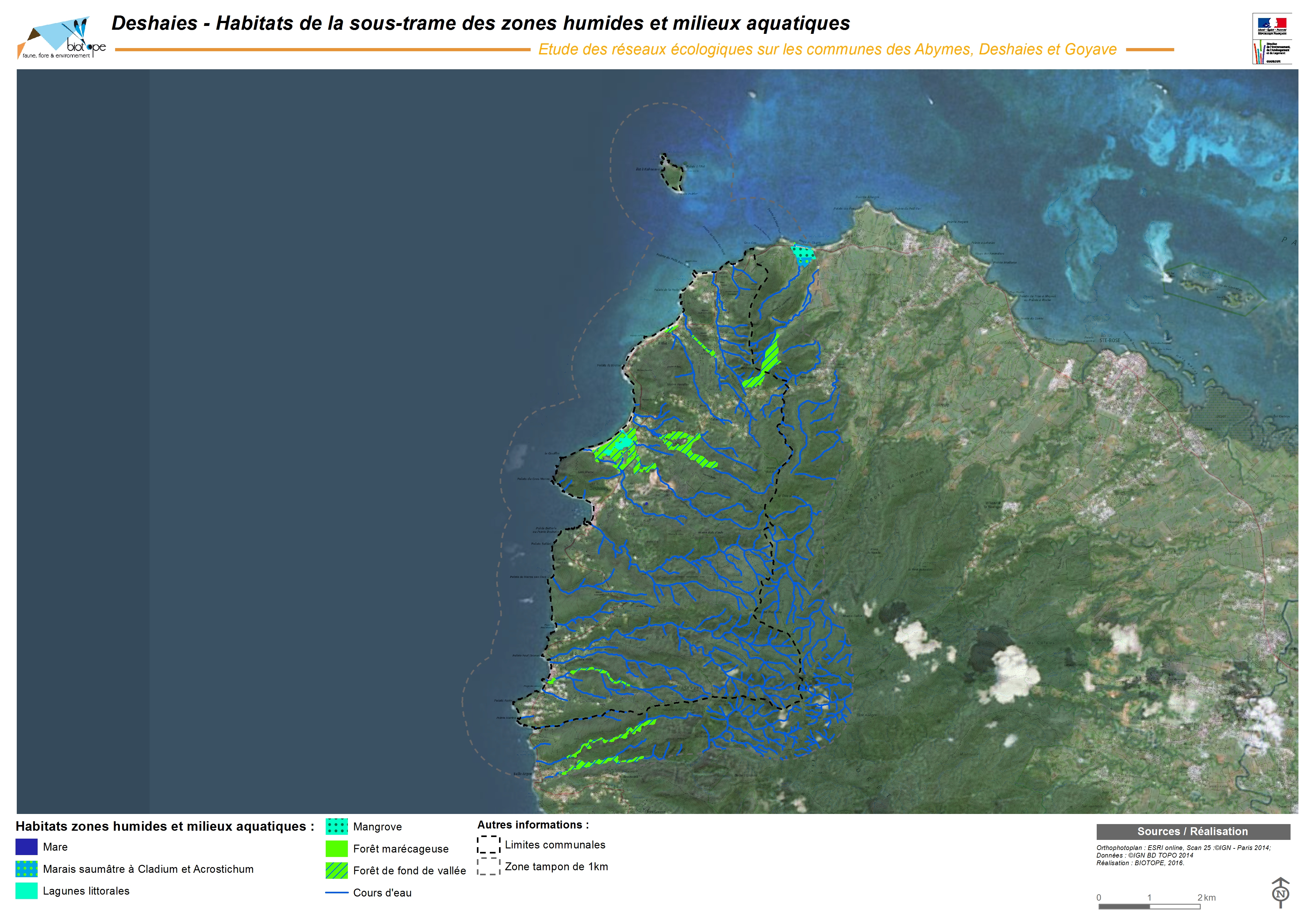1307x924 pixels.
Task: Click the map title starting with Deshaies
Action: click(480, 23)
